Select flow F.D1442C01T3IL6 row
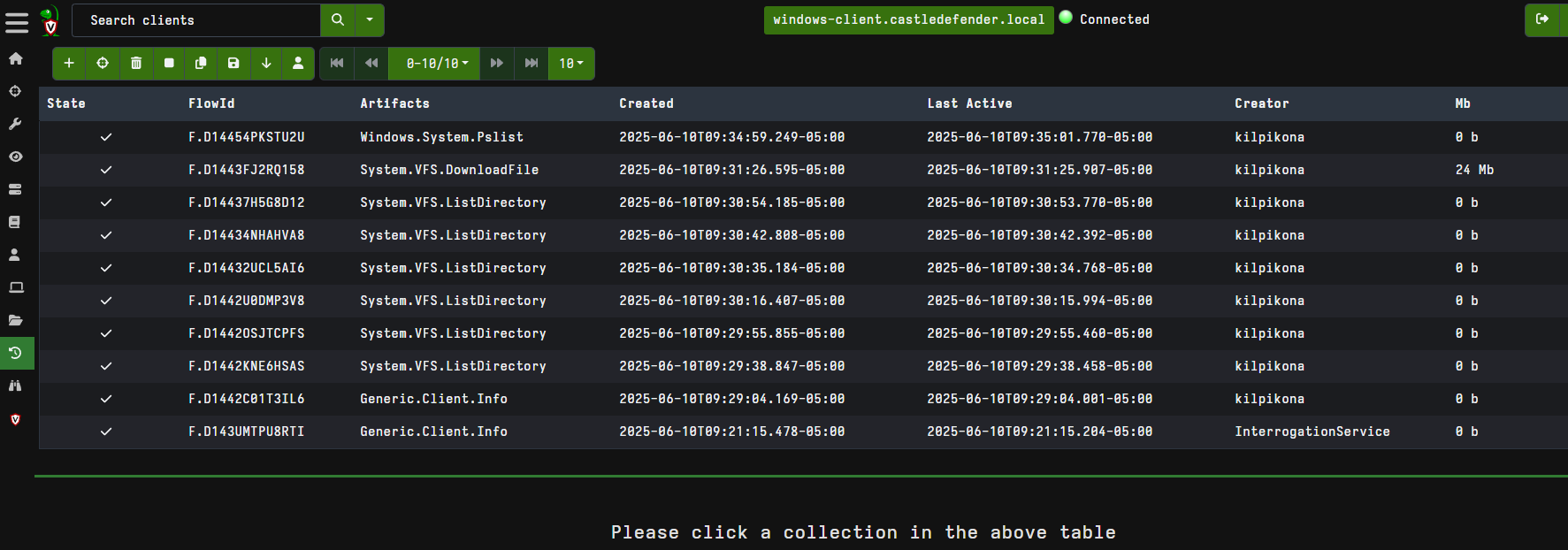Viewport: 1568px width, 550px height. coord(803,399)
